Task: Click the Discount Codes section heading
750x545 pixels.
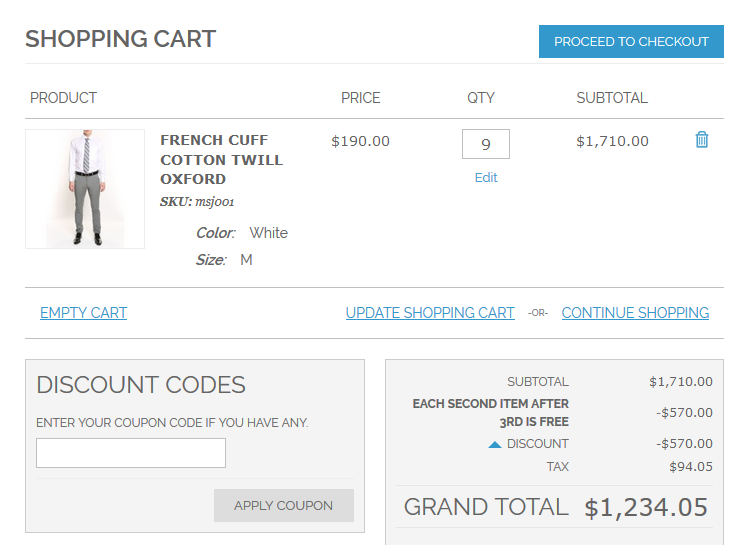Action: tap(141, 385)
